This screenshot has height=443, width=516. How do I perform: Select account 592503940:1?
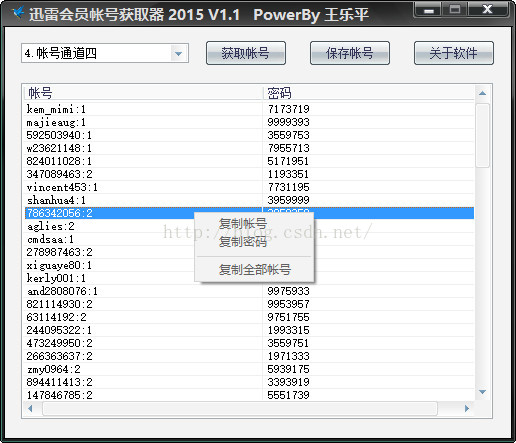[x=59, y=135]
